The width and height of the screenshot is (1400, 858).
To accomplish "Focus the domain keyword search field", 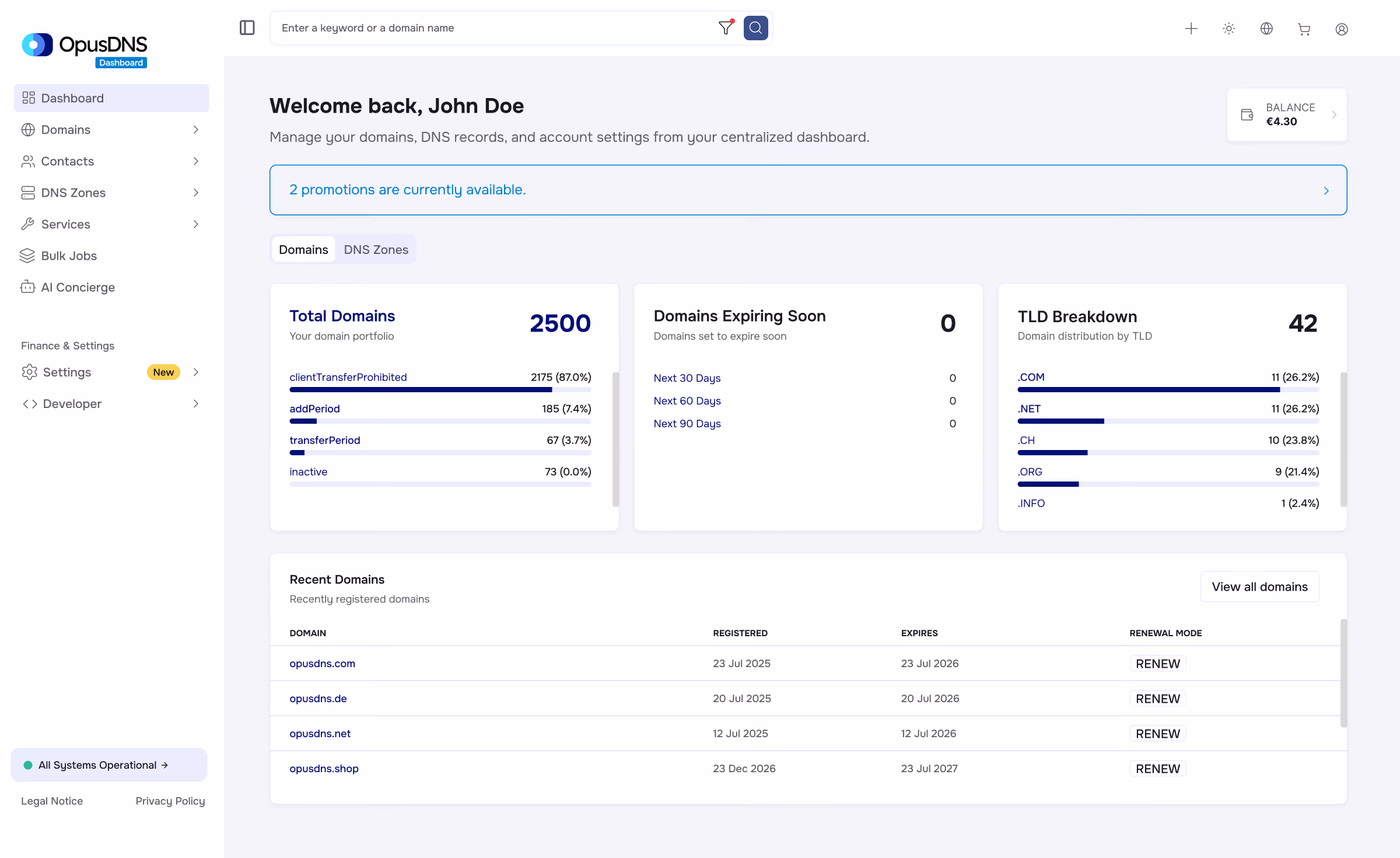I will 496,28.
